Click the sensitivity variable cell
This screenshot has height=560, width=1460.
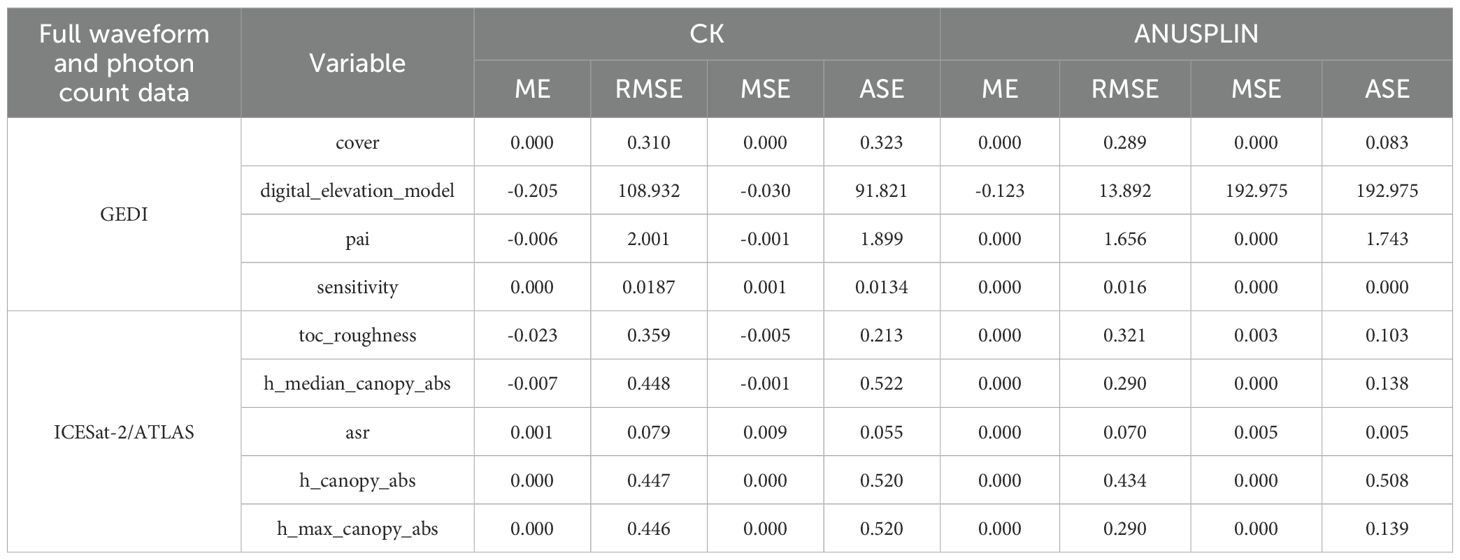click(x=357, y=288)
